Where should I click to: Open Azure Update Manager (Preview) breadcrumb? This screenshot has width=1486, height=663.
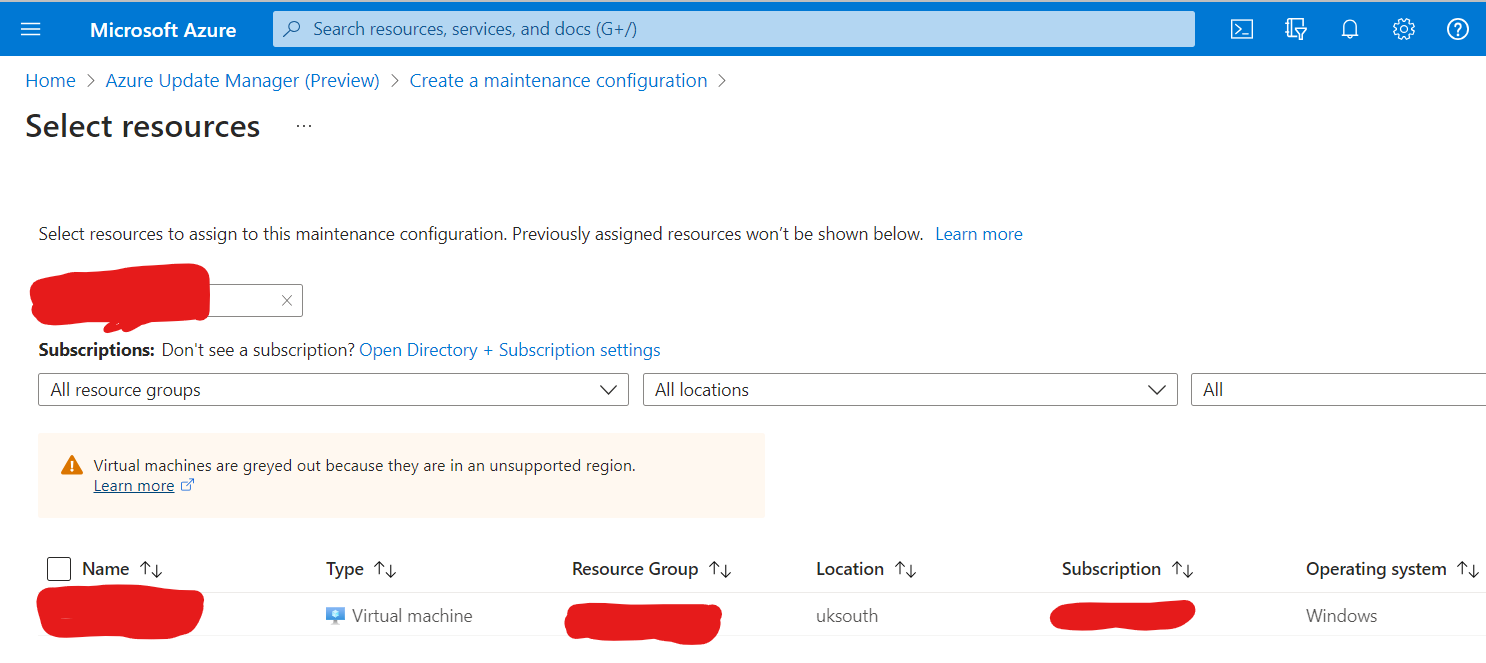click(242, 80)
